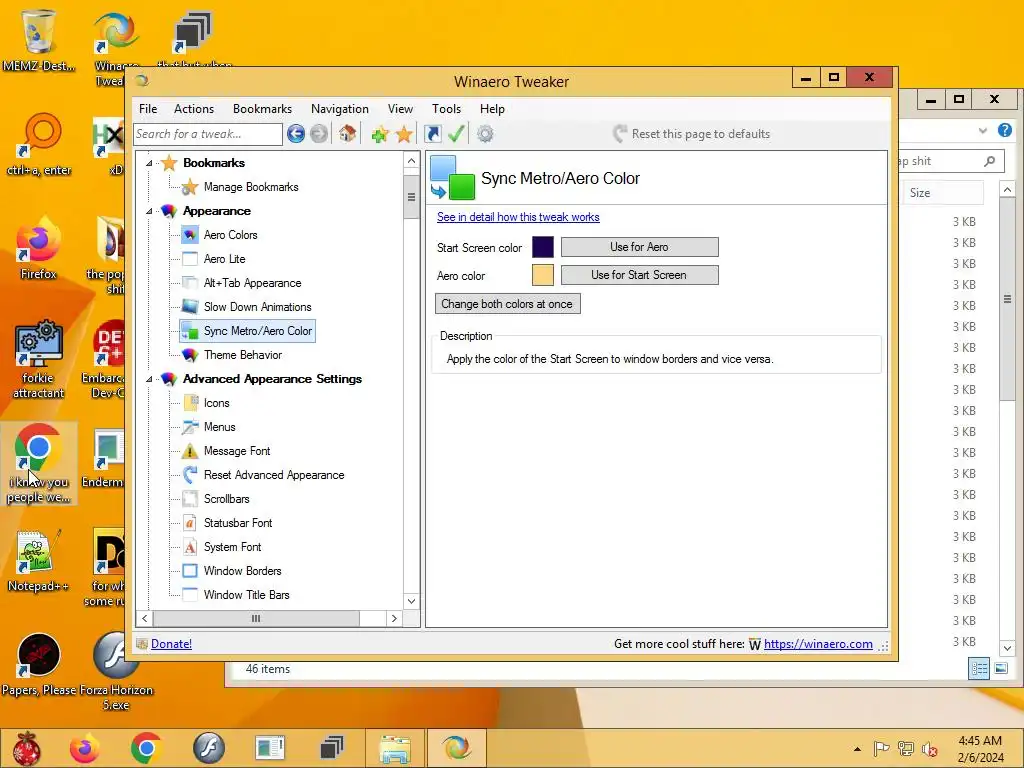Click the Use for Aero button
The image size is (1024, 768).
[639, 247]
